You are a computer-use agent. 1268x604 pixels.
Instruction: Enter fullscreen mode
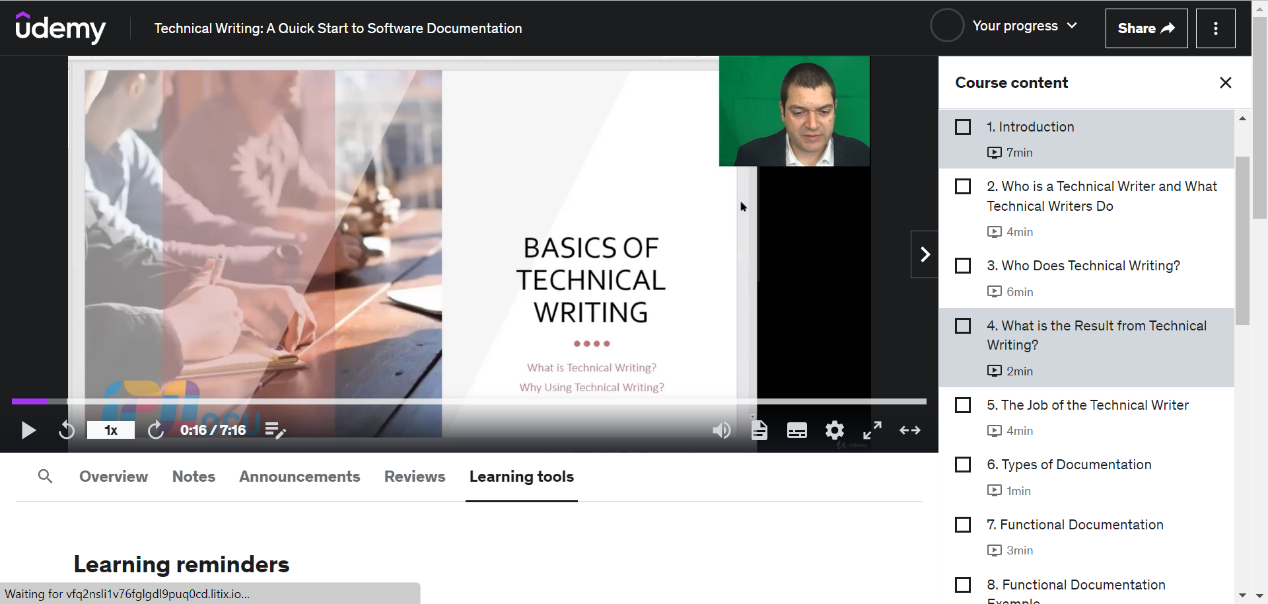coord(872,430)
